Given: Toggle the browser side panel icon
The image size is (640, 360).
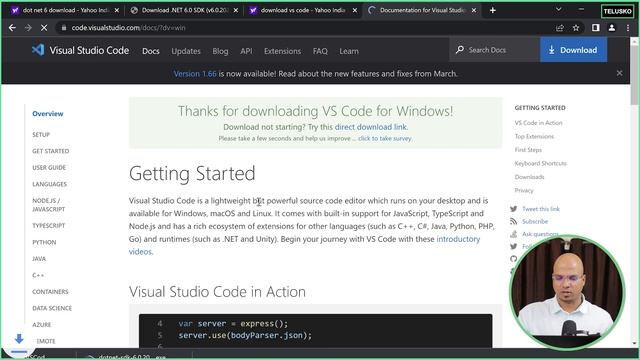Looking at the screenshot, I should 596,28.
